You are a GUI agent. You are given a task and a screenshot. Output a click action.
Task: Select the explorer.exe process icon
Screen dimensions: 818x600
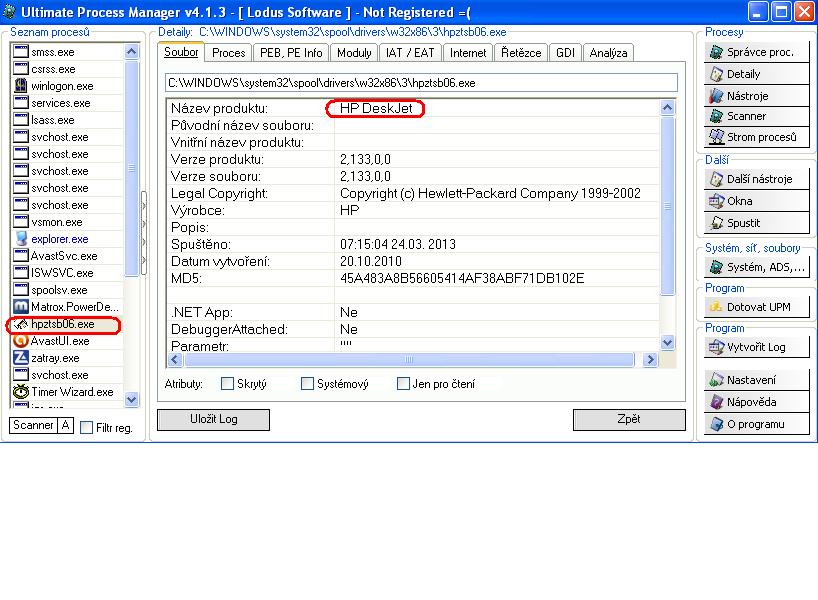[x=21, y=238]
